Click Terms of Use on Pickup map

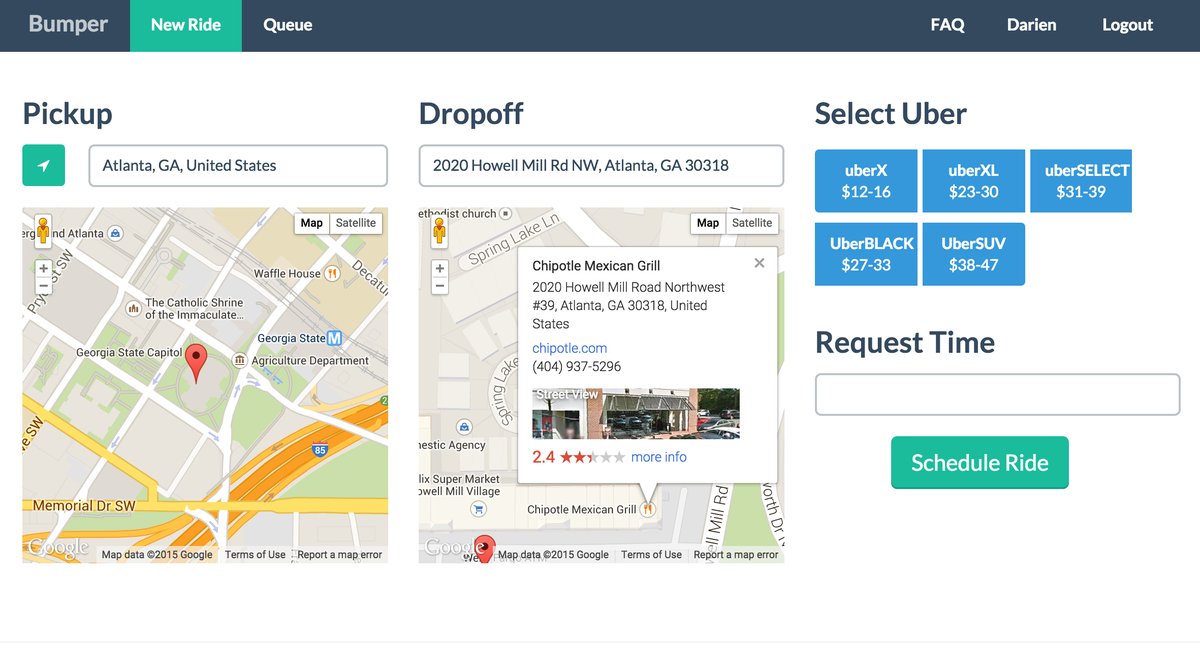pyautogui.click(x=255, y=555)
